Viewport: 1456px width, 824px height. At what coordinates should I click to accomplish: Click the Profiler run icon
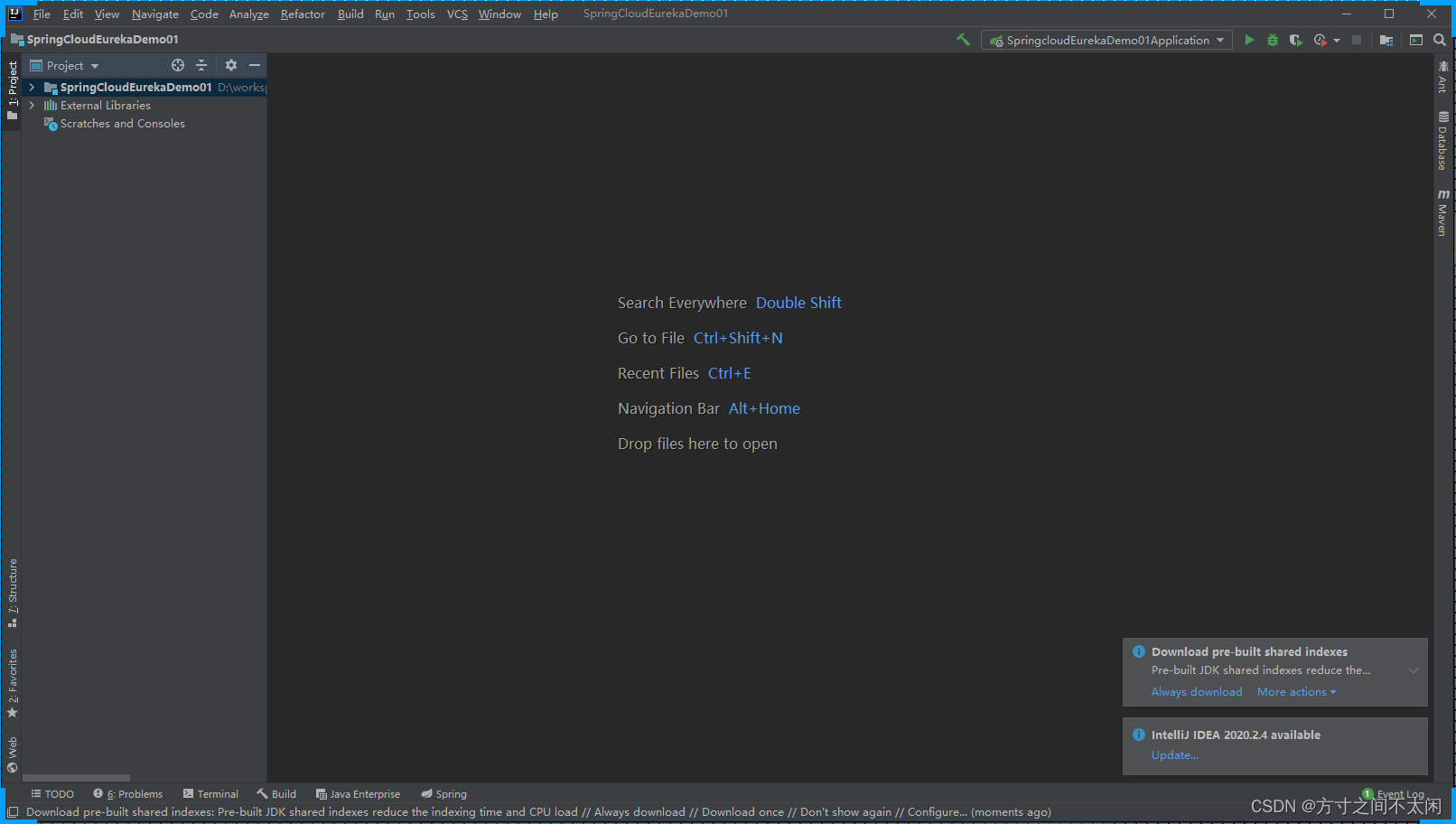point(1320,40)
